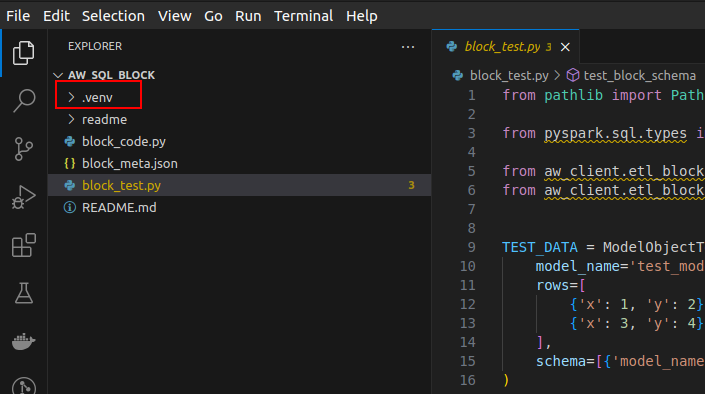Viewport: 705px width, 394px height.
Task: Open the Terminal menu
Action: pos(303,16)
